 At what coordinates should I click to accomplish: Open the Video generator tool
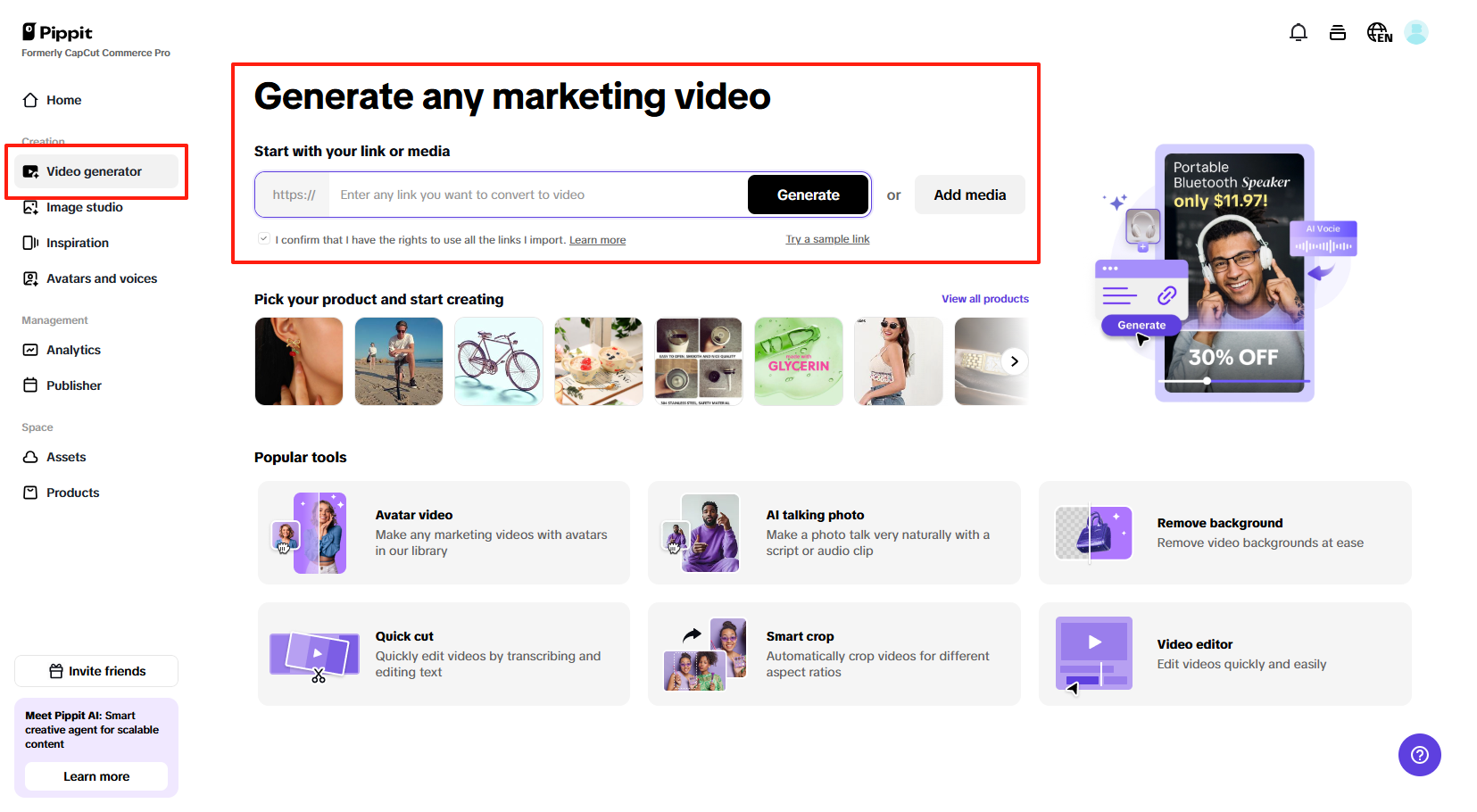94,171
